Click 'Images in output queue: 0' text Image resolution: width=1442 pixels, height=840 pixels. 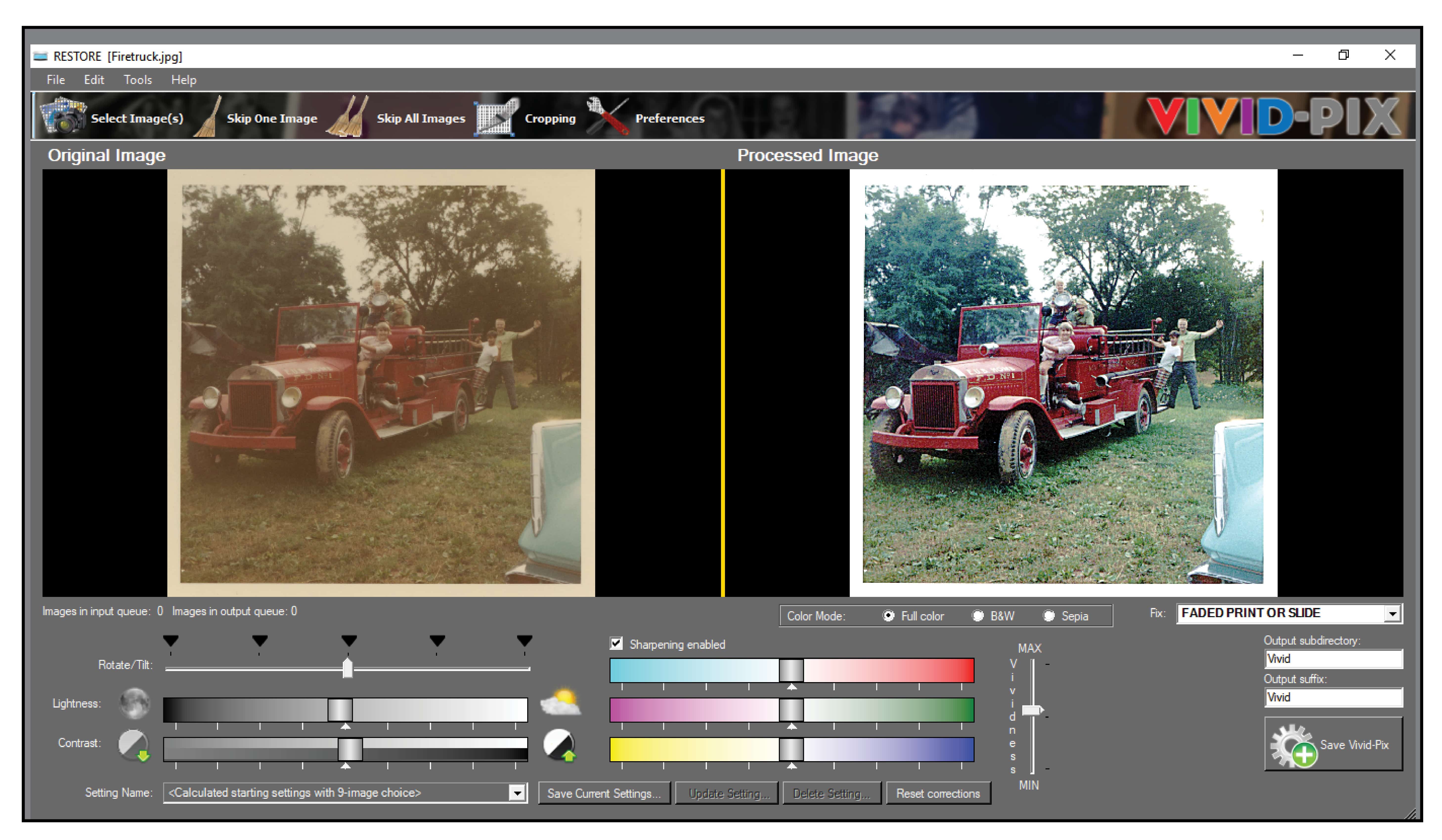point(235,611)
